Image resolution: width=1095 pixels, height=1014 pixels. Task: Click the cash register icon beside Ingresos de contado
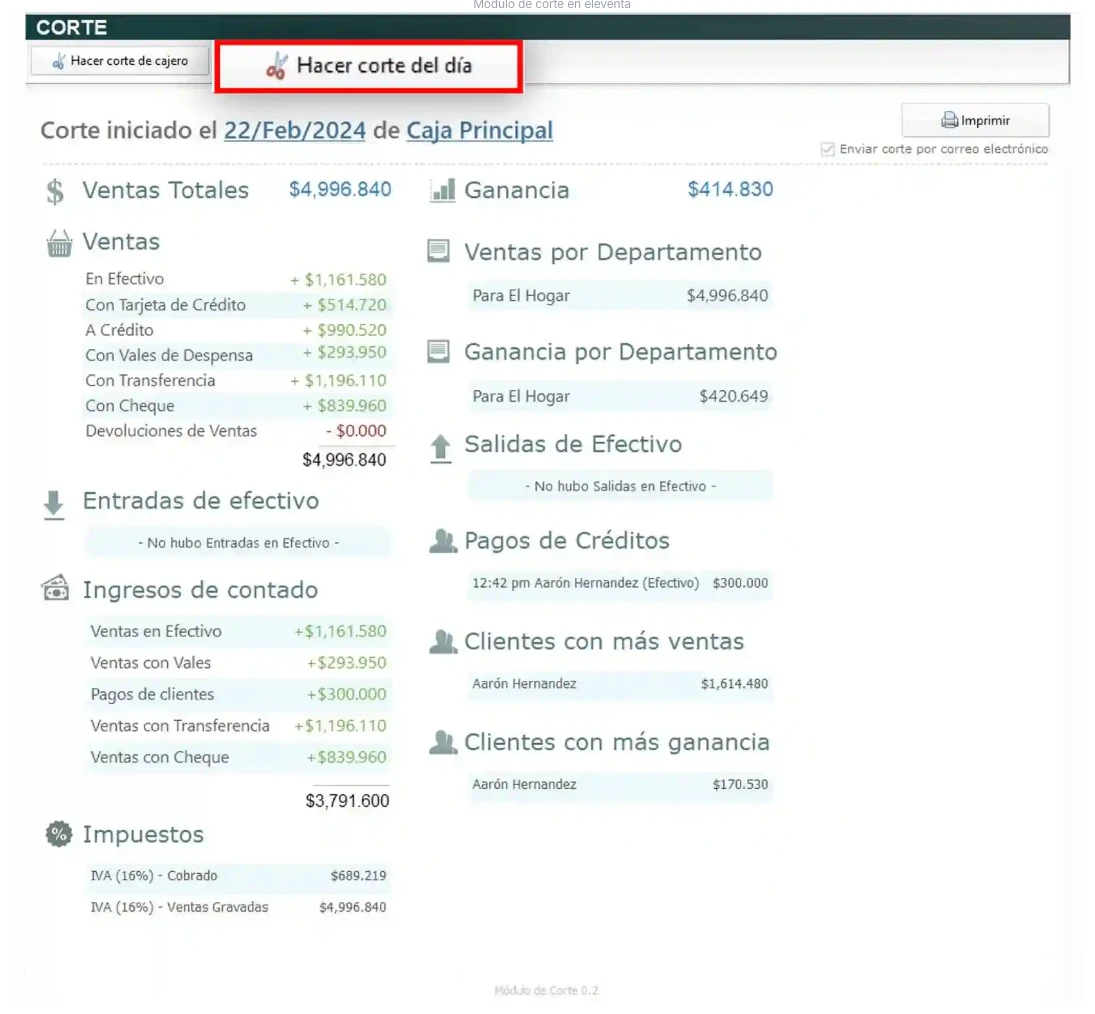click(x=55, y=588)
